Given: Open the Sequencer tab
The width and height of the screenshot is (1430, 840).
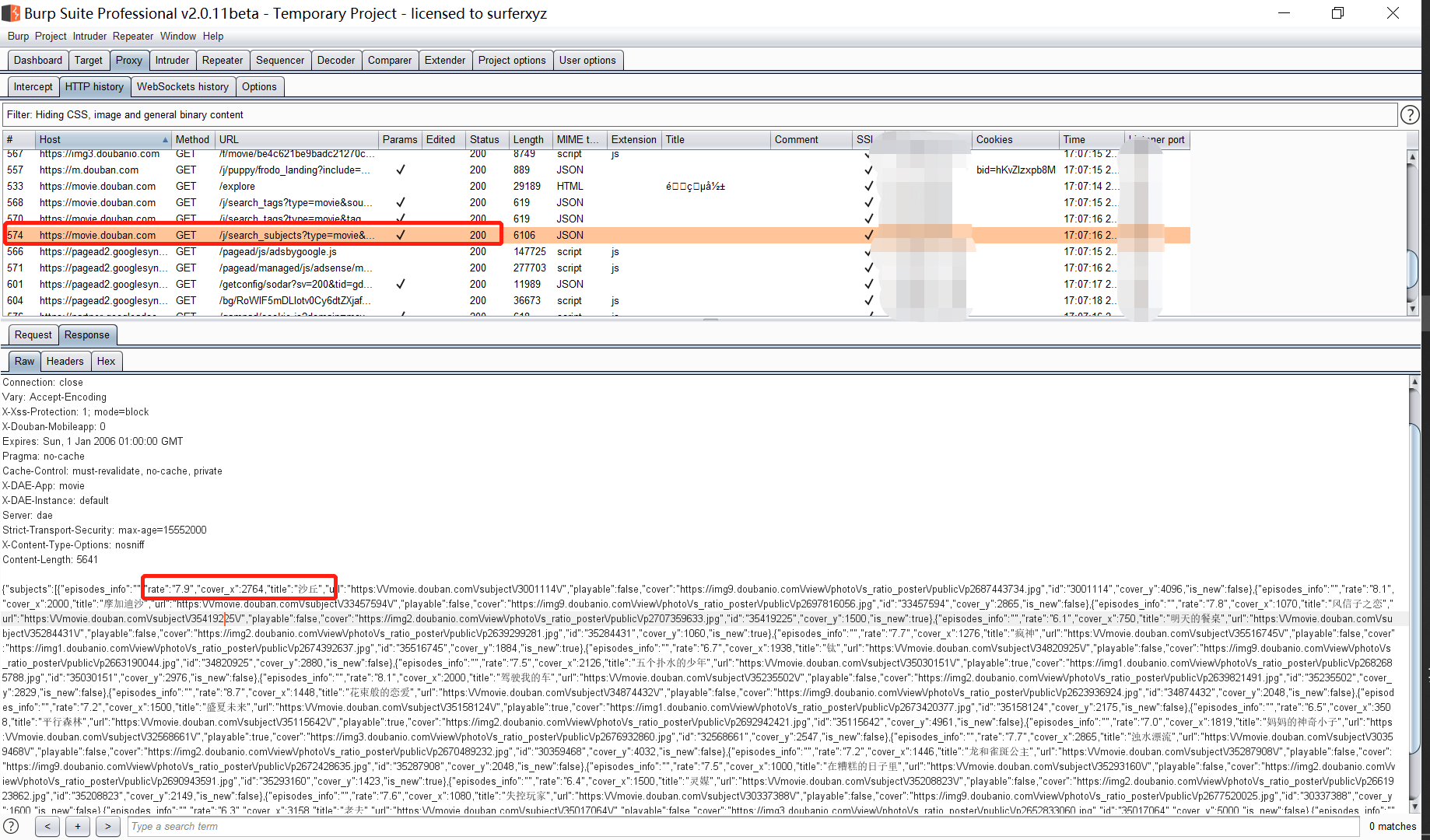Looking at the screenshot, I should 280,60.
